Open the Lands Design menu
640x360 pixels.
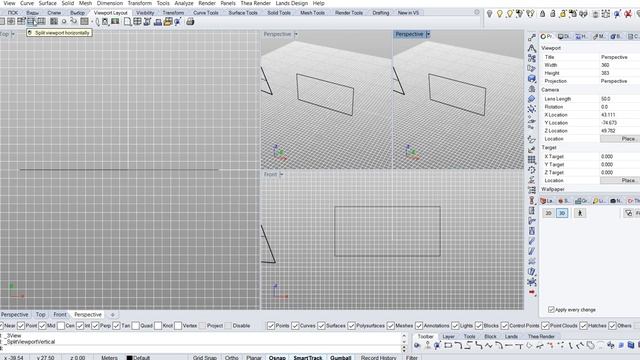291,3
